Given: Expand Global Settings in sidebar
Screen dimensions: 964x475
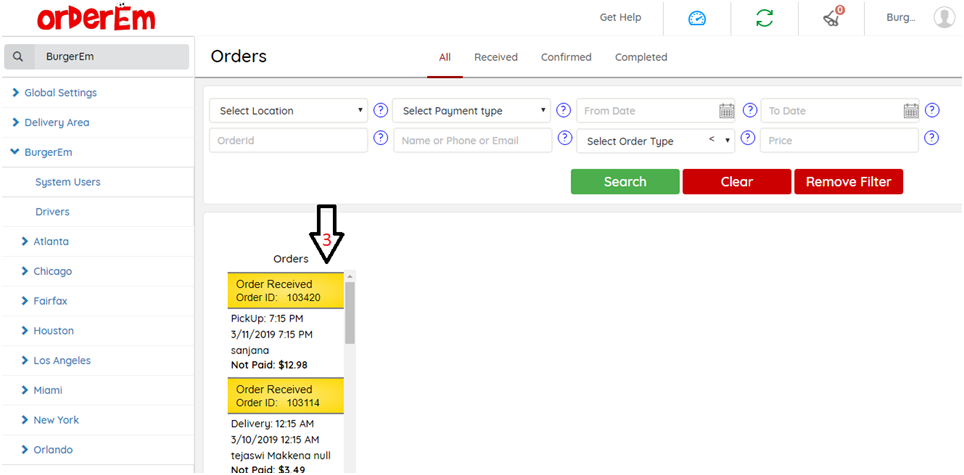Looking at the screenshot, I should (x=60, y=93).
